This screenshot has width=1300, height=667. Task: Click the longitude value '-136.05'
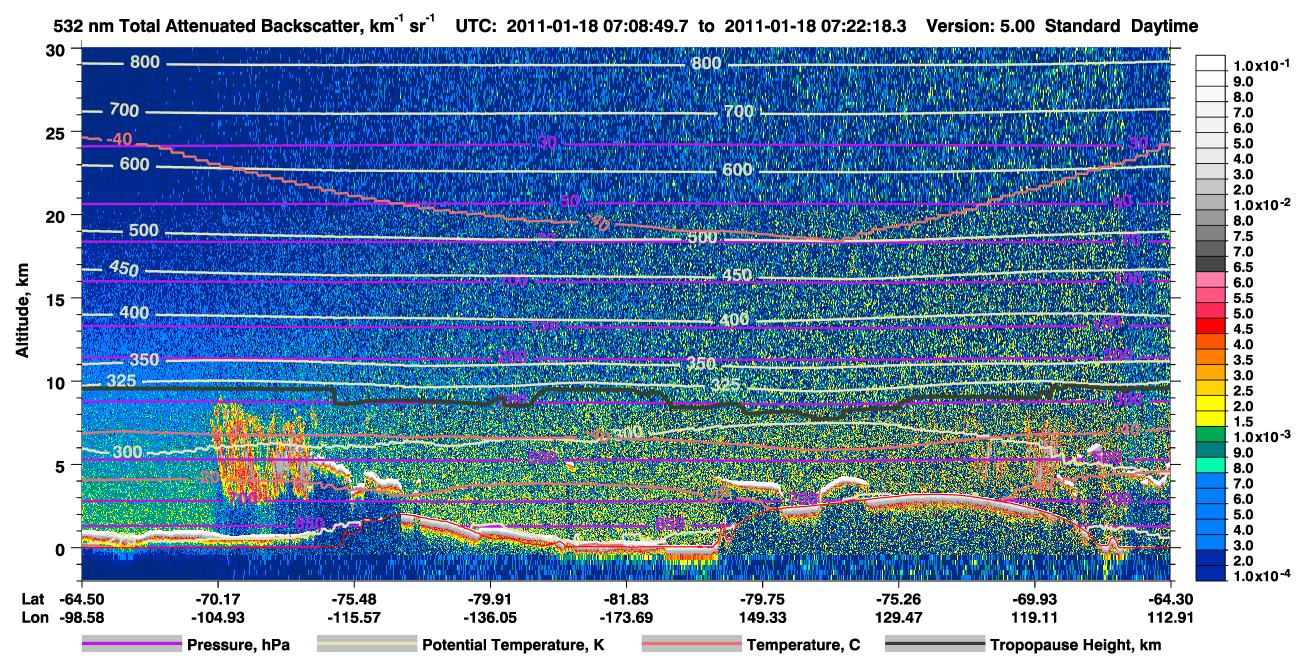point(490,618)
